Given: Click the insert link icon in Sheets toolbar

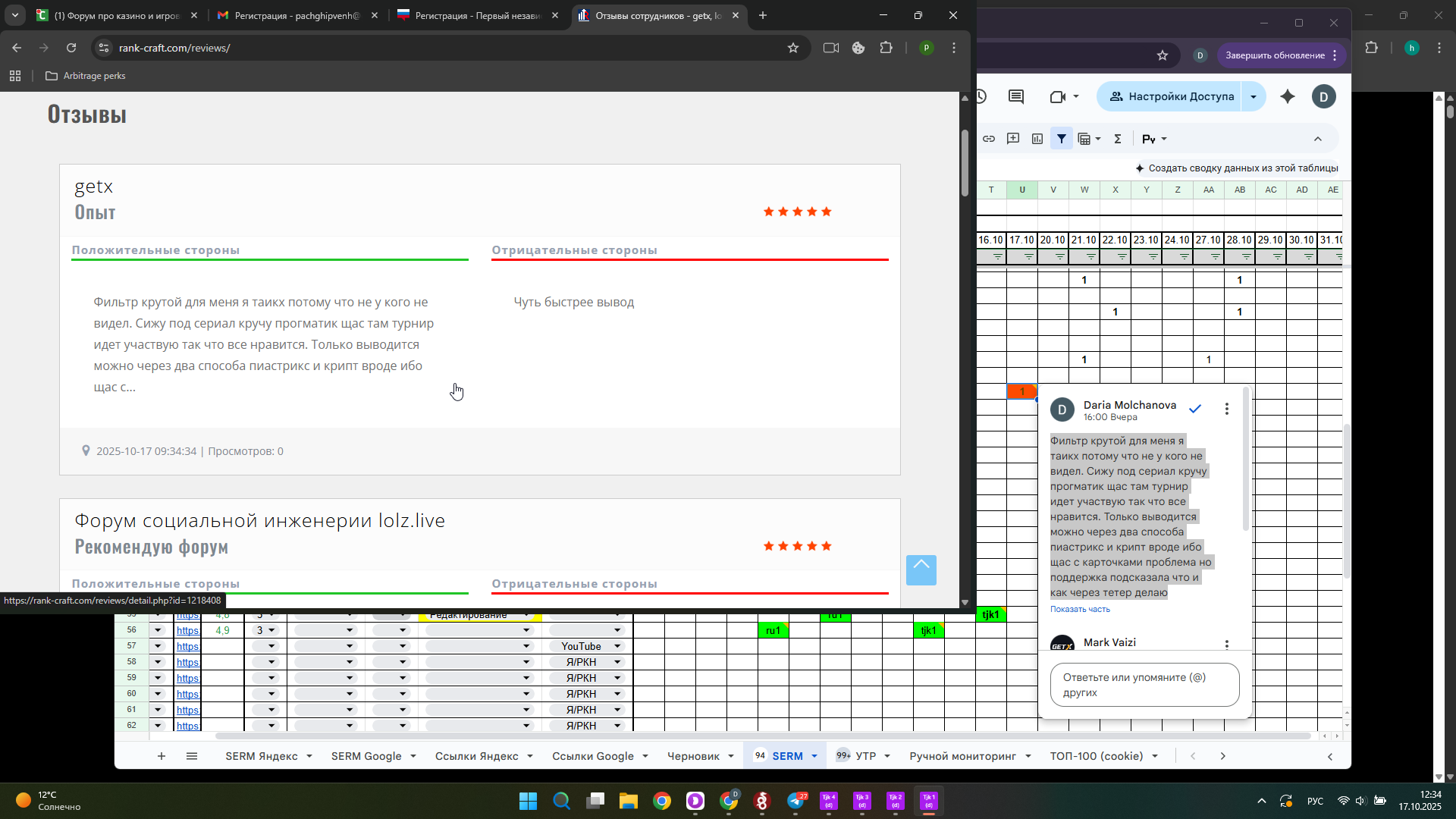Looking at the screenshot, I should click(989, 139).
